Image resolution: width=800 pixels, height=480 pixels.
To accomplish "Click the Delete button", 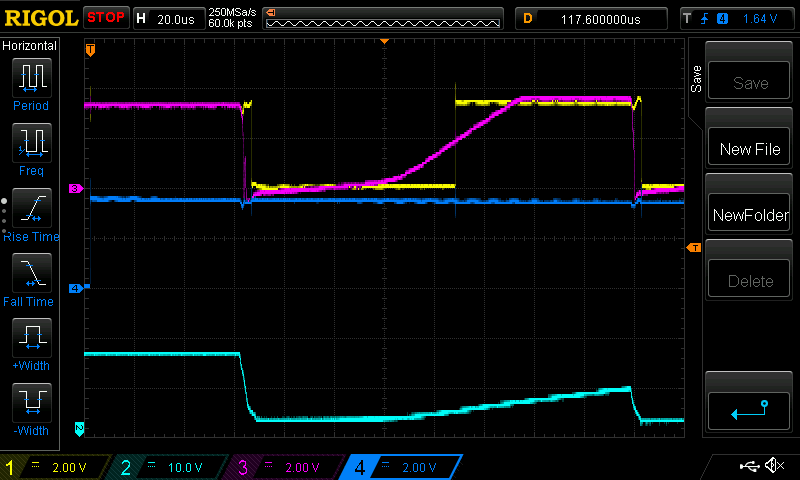I will pyautogui.click(x=749, y=280).
